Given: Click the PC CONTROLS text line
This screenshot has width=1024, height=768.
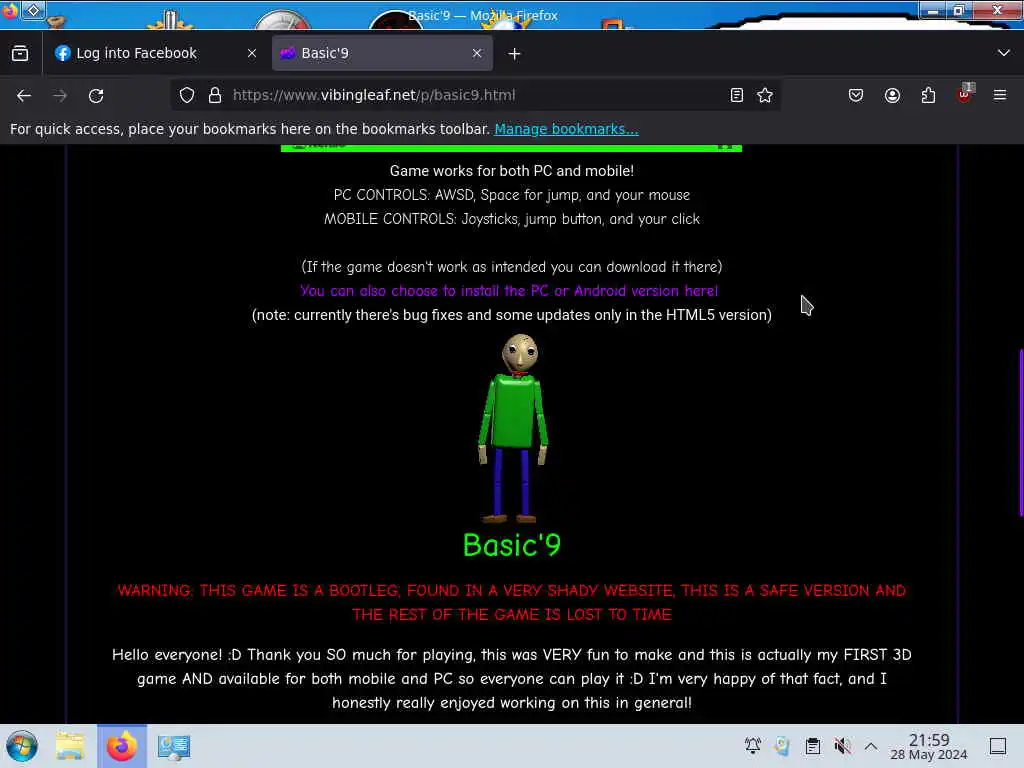Looking at the screenshot, I should click(511, 195).
